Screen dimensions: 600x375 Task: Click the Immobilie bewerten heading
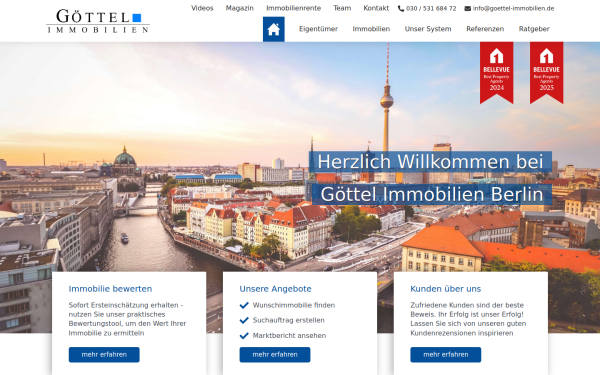pos(110,289)
